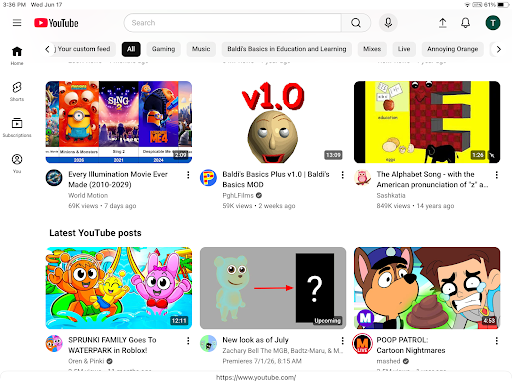The width and height of the screenshot is (512, 384).
Task: Open options menu for The Alphabet Song video
Action: (x=497, y=175)
